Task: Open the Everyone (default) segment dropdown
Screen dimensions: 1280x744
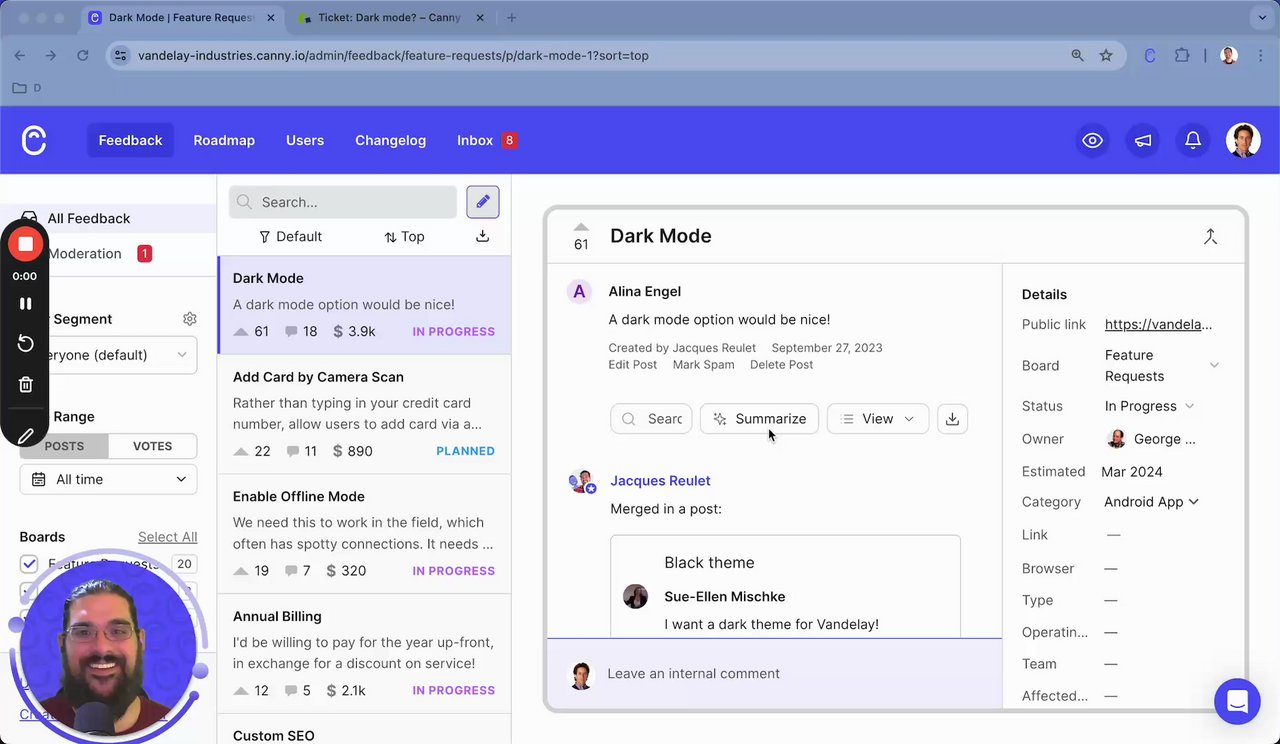Action: click(x=108, y=355)
